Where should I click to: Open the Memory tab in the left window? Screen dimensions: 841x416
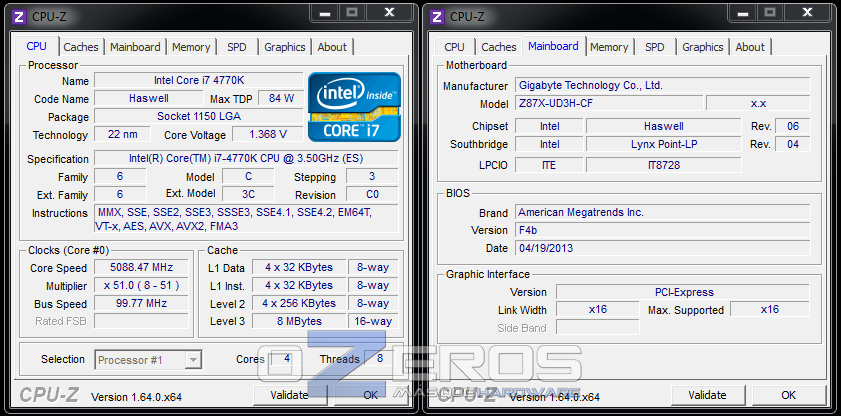pyautogui.click(x=191, y=47)
